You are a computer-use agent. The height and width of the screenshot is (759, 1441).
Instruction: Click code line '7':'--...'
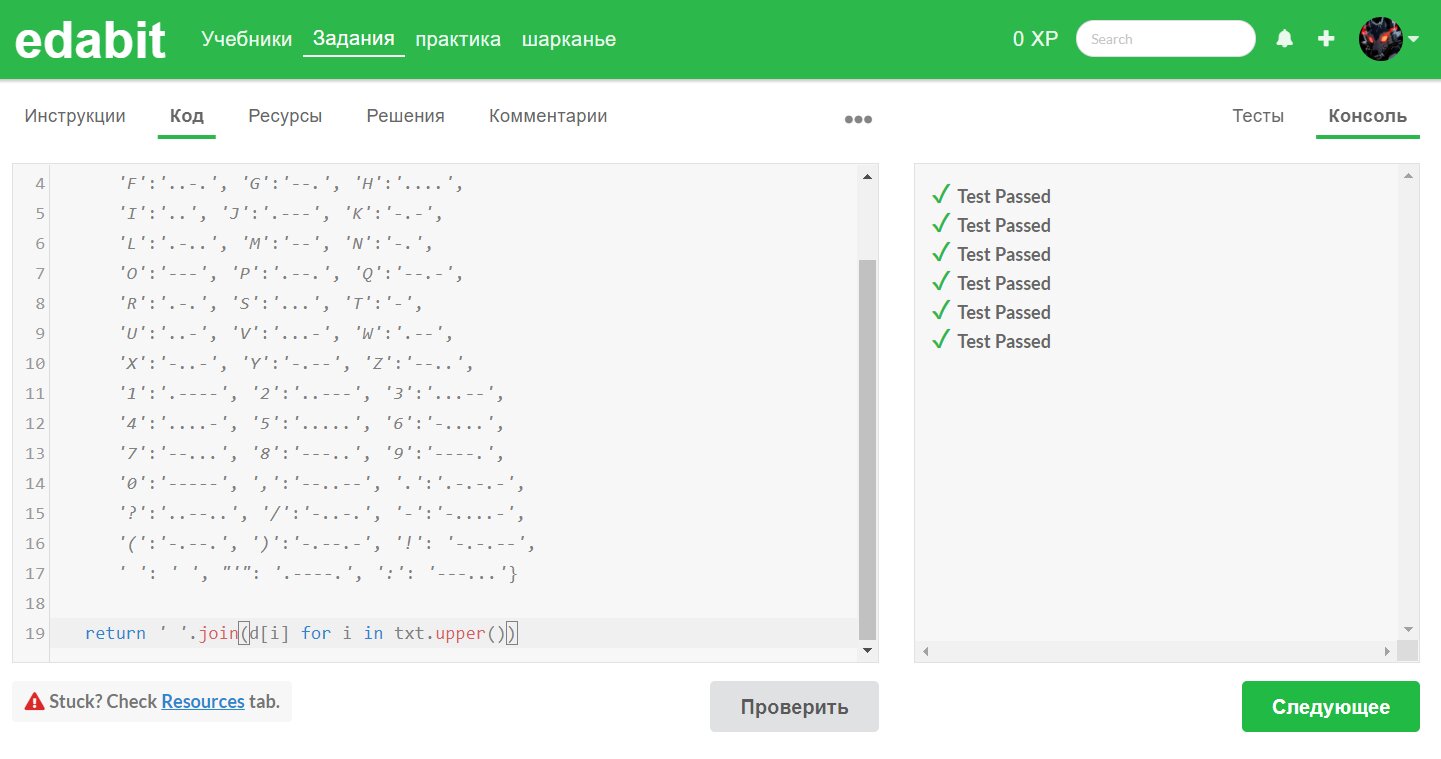point(311,453)
